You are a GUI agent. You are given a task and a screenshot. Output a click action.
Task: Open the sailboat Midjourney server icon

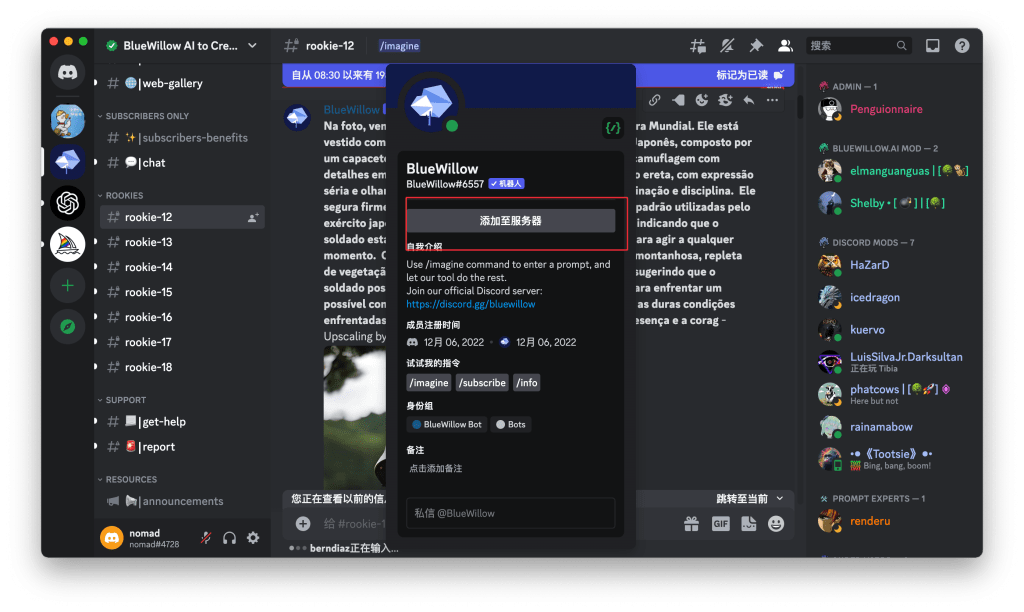[67, 244]
